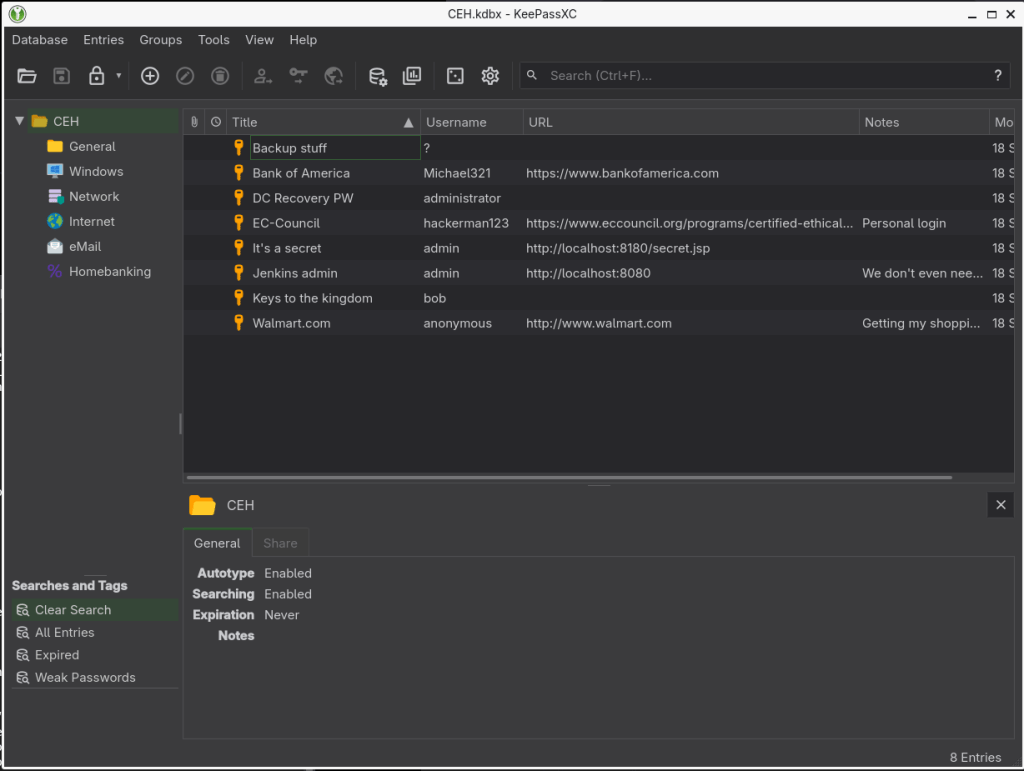Viewport: 1024px width, 771px height.
Task: Open the Tools menu
Action: click(213, 40)
